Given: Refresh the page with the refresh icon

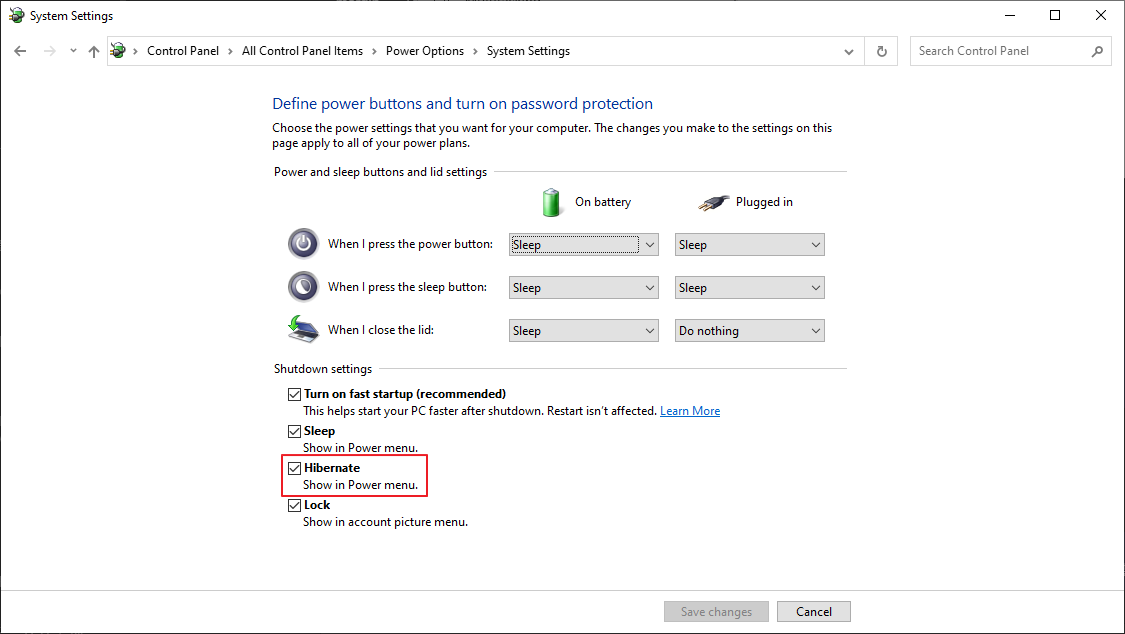Looking at the screenshot, I should click(882, 51).
